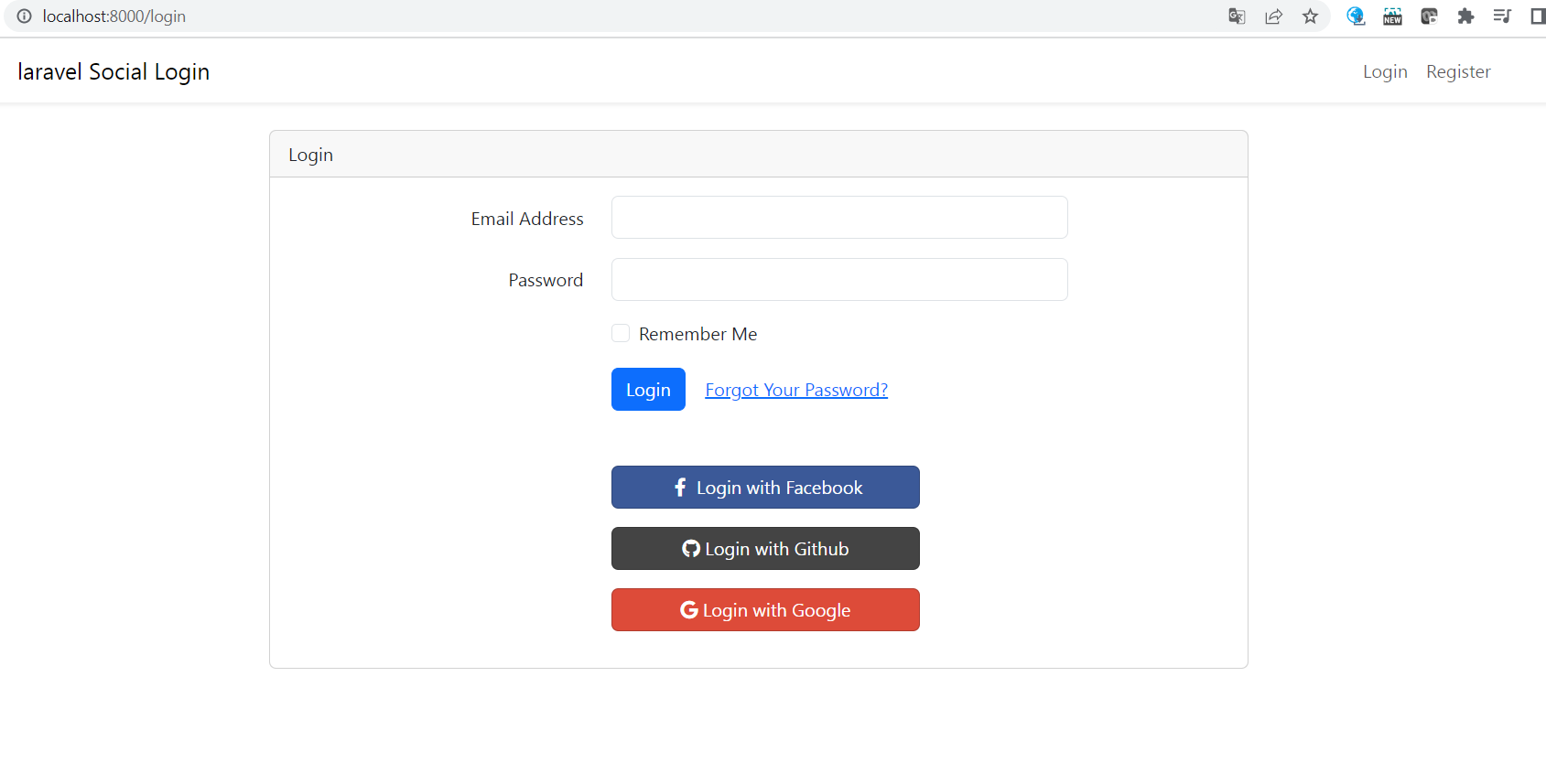Check the checkbox next to Remember Me

click(x=621, y=333)
